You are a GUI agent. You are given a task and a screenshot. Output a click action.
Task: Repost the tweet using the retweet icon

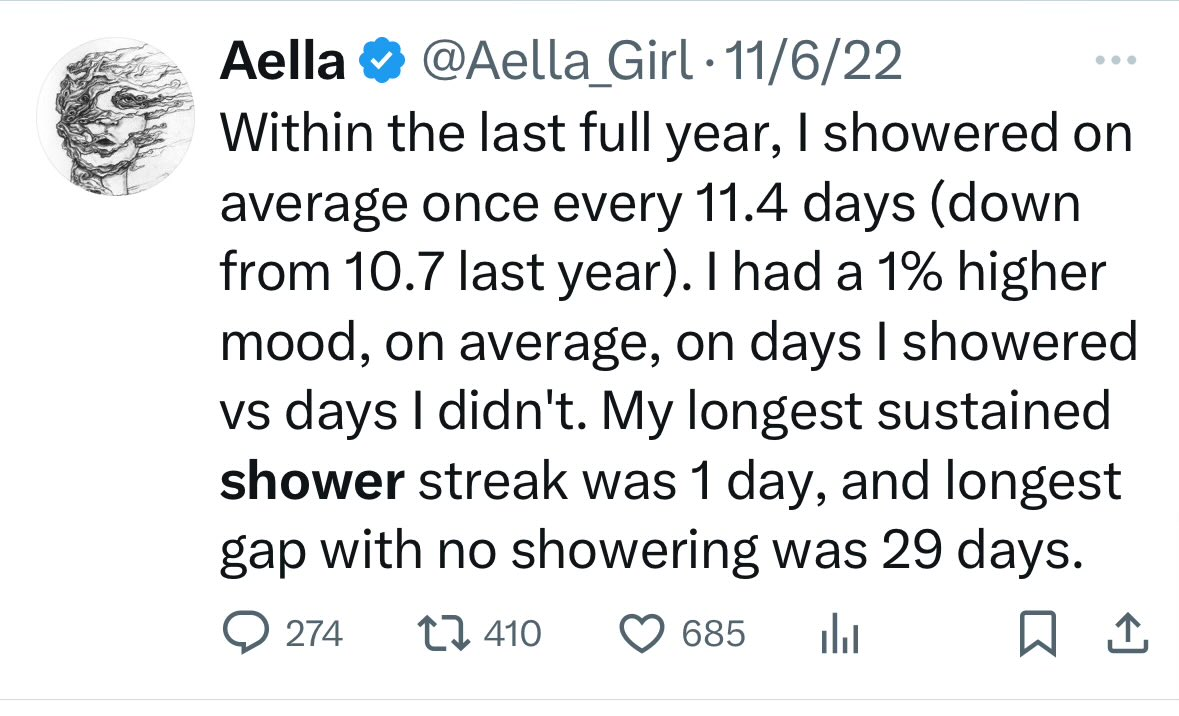pos(438,633)
